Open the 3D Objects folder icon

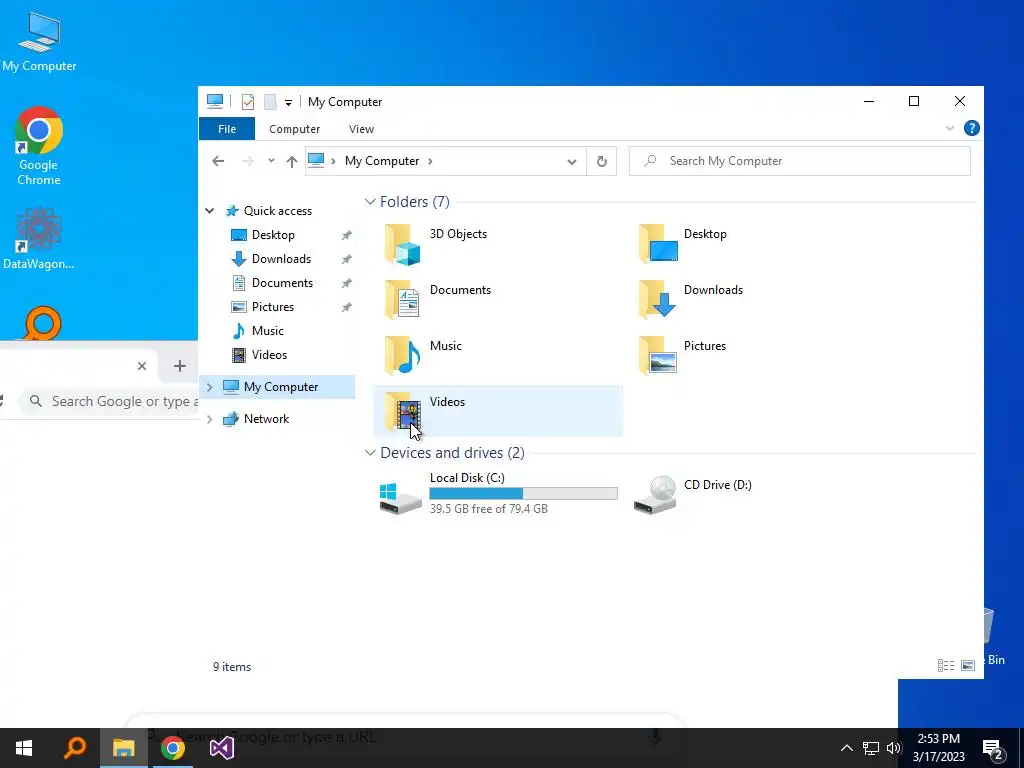tap(402, 245)
